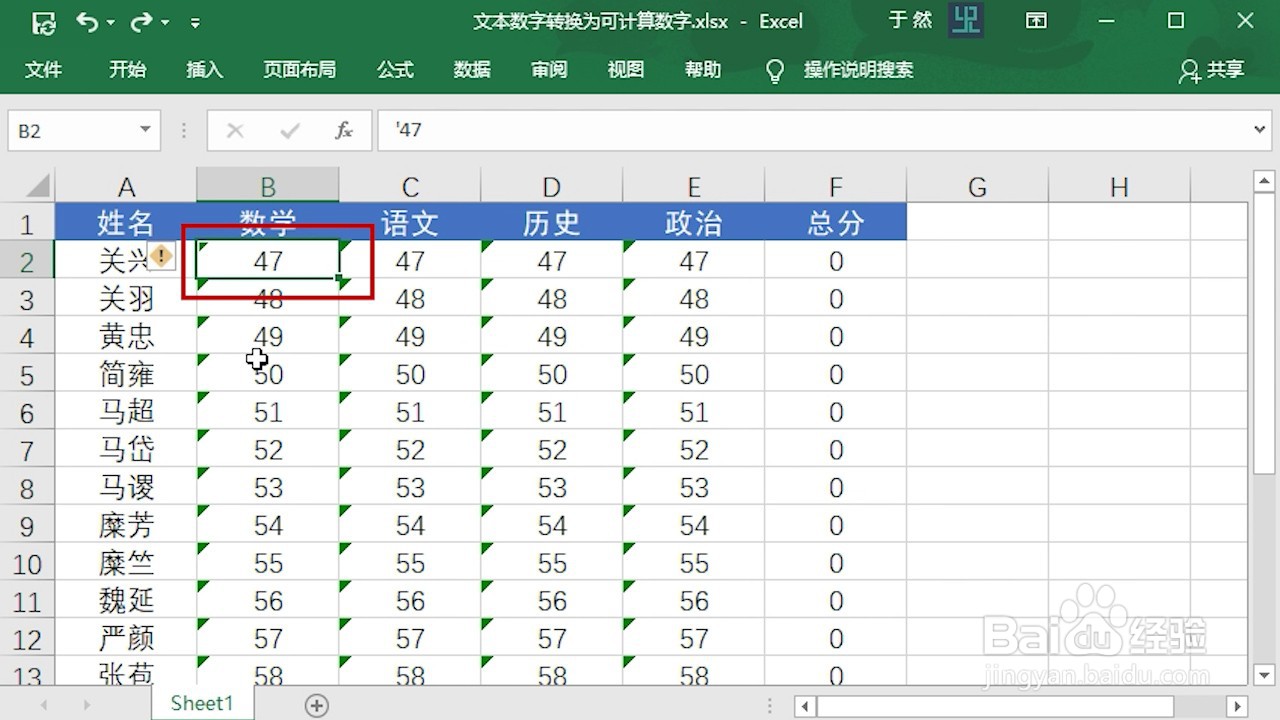Image resolution: width=1280 pixels, height=720 pixels.
Task: Select cell B2 containing 47
Action: tap(268, 261)
